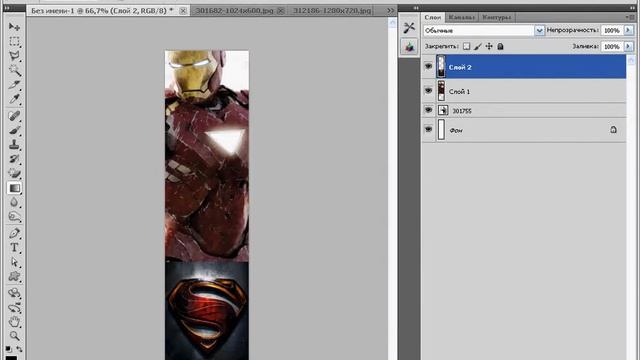Open the tool presets dock icon

pyautogui.click(x=409, y=28)
